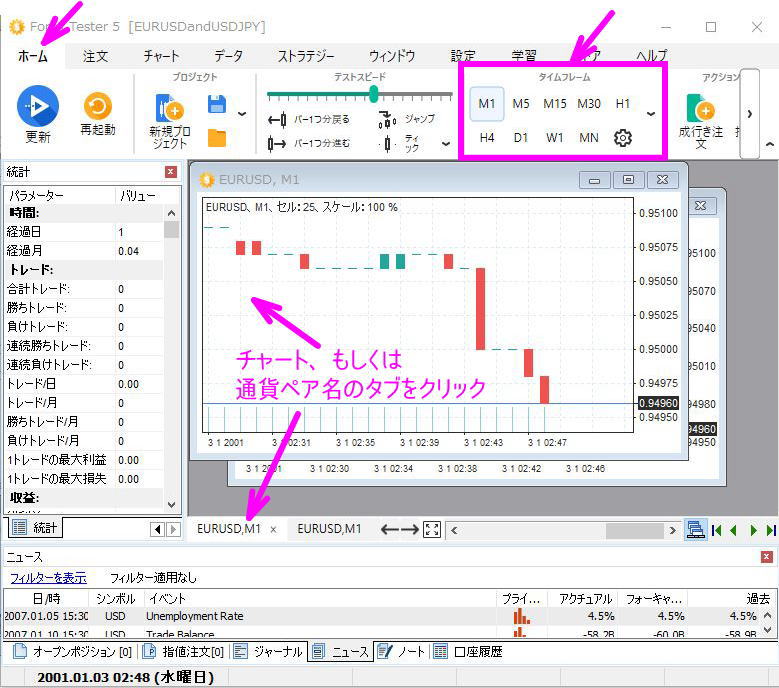Close the News panel red X
This screenshot has height=688, width=779.
[767, 557]
